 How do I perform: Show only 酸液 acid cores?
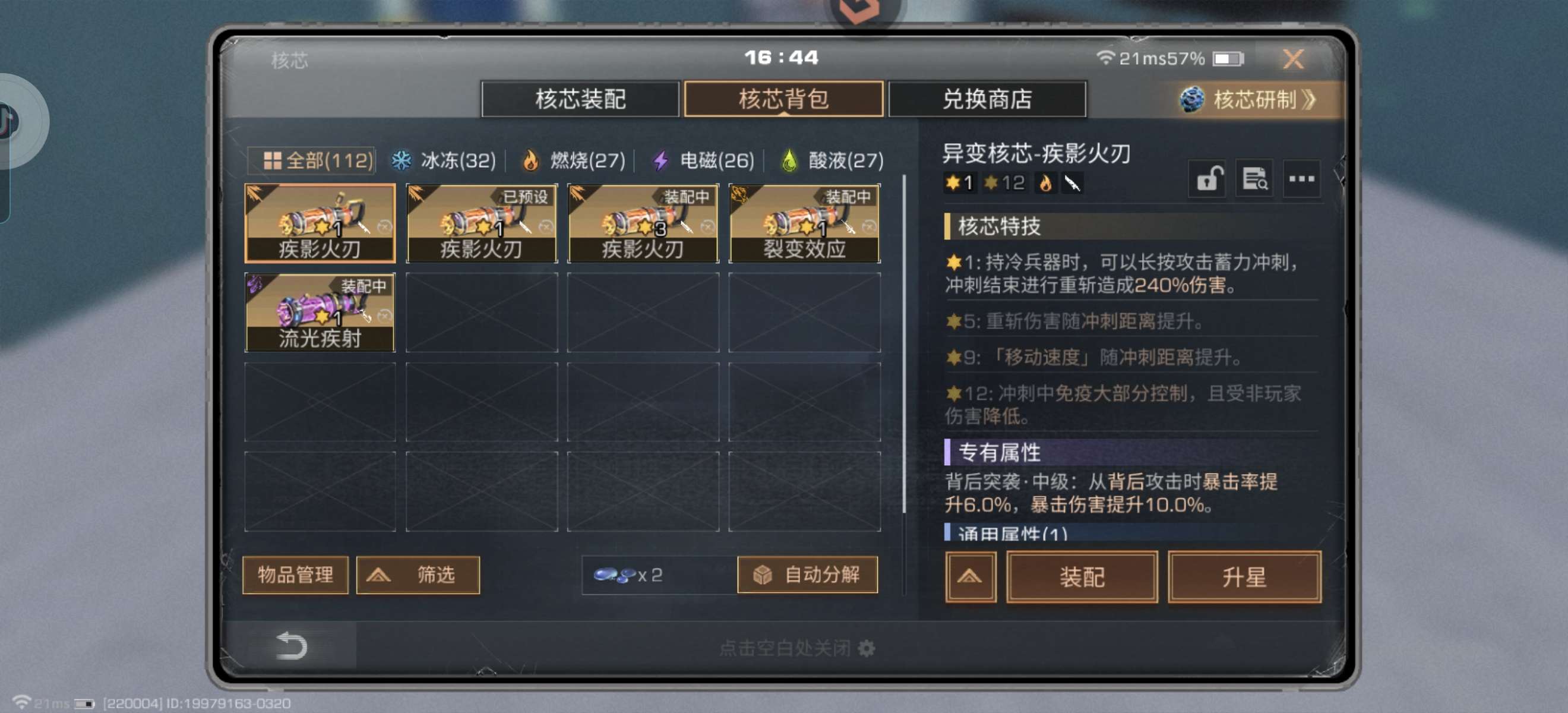coord(832,161)
